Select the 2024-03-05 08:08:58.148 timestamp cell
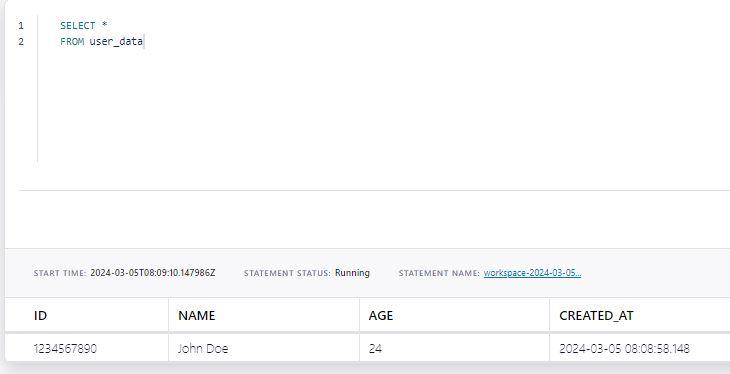 pos(624,348)
